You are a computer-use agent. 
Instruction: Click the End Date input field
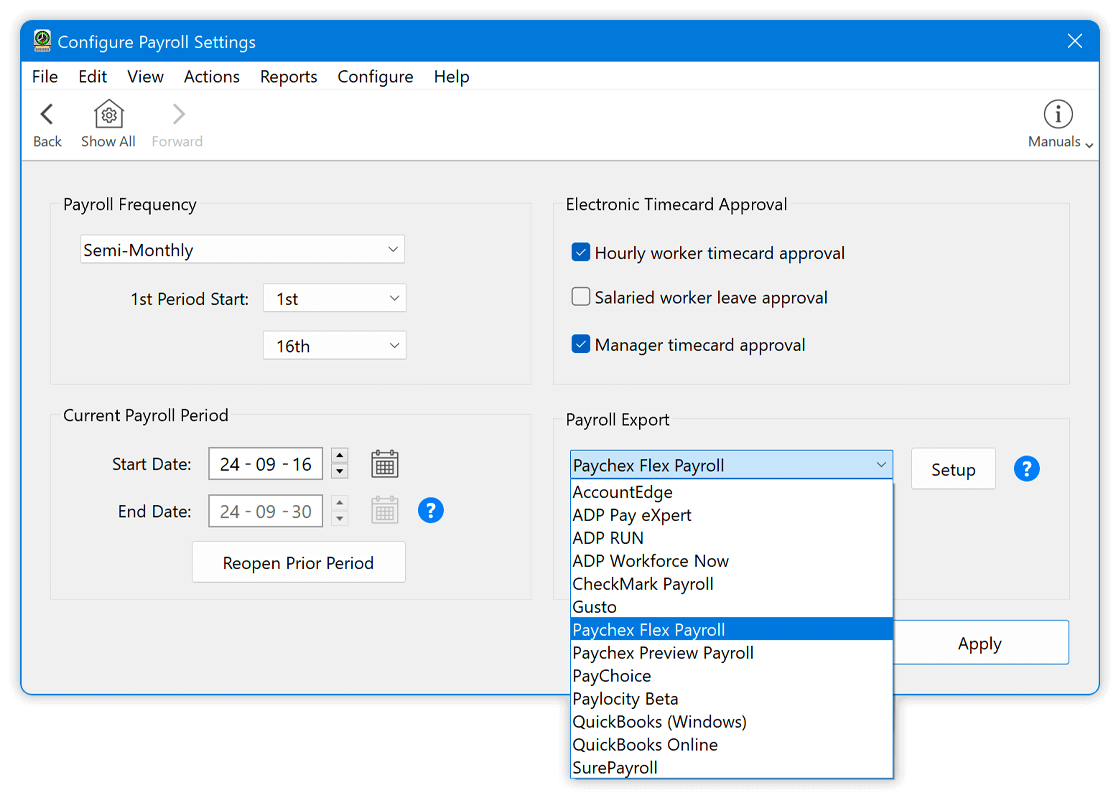click(x=266, y=511)
